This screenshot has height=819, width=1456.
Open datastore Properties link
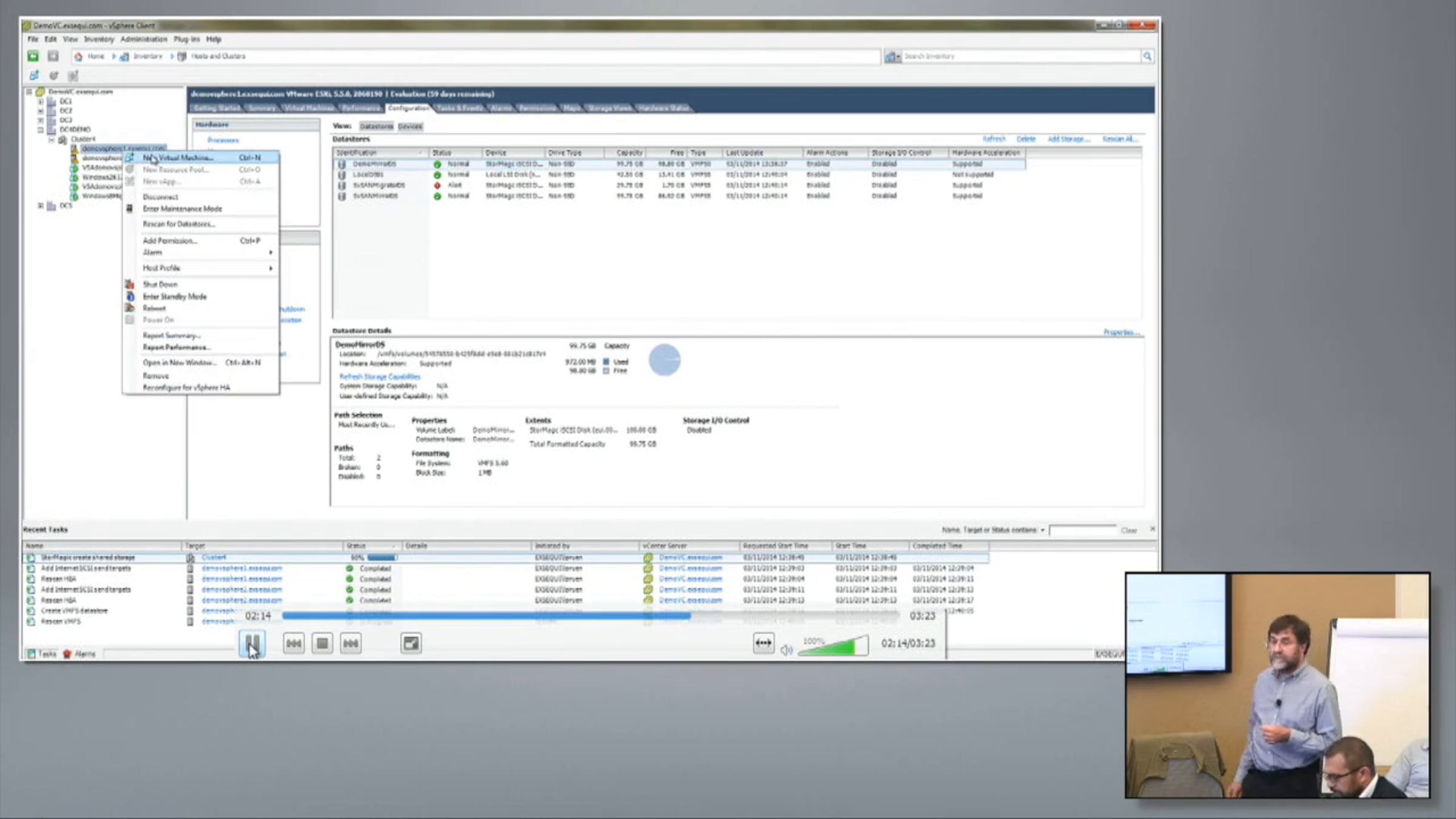[1122, 332]
